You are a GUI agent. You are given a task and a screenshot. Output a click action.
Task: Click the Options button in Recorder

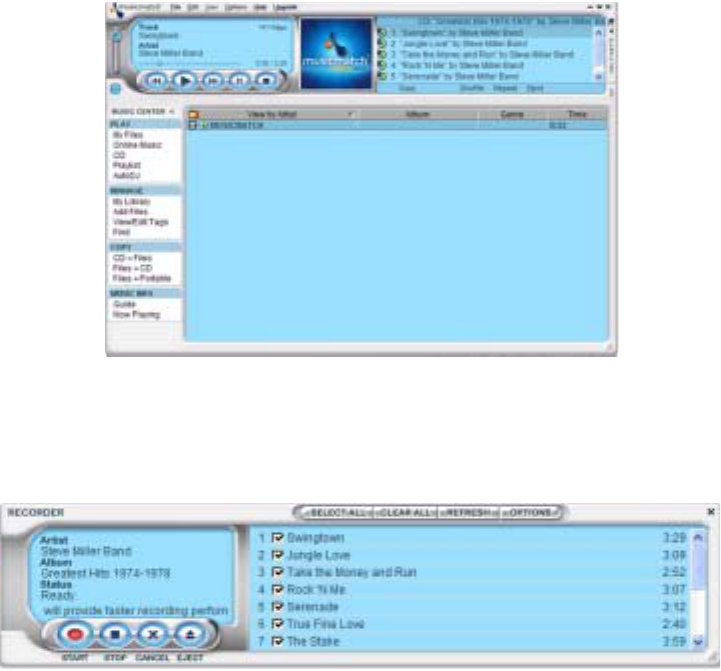pyautogui.click(x=530, y=512)
